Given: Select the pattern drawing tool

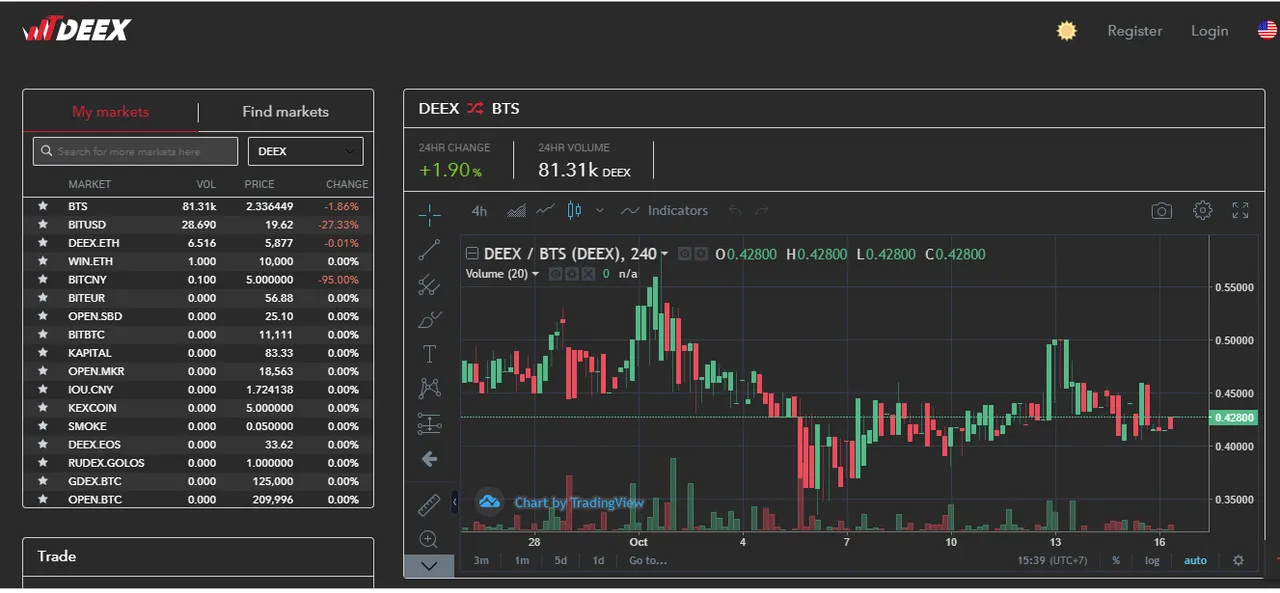Looking at the screenshot, I should pos(429,388).
